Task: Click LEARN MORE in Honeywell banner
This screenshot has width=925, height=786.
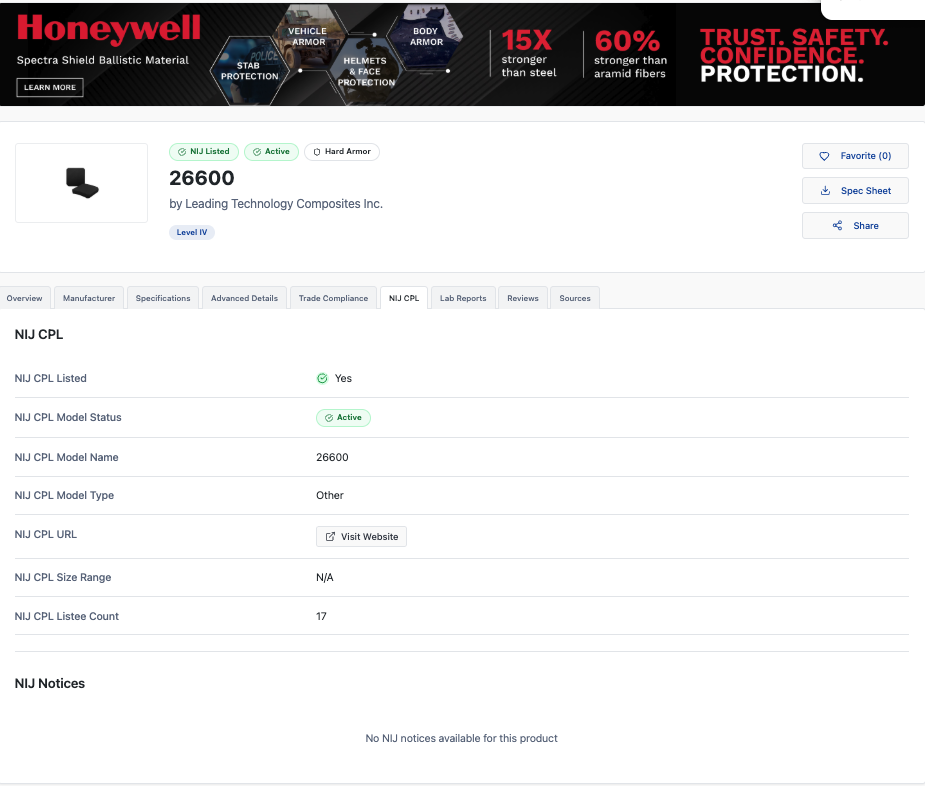Action: [50, 87]
